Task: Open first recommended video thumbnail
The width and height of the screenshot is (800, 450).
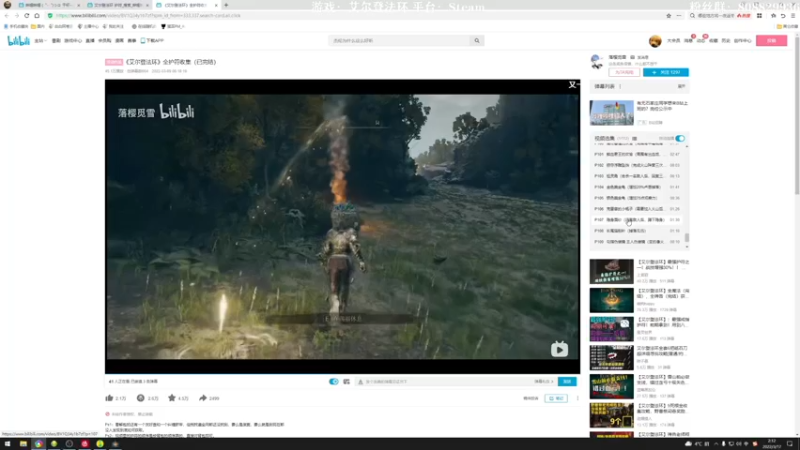Action: 611,271
